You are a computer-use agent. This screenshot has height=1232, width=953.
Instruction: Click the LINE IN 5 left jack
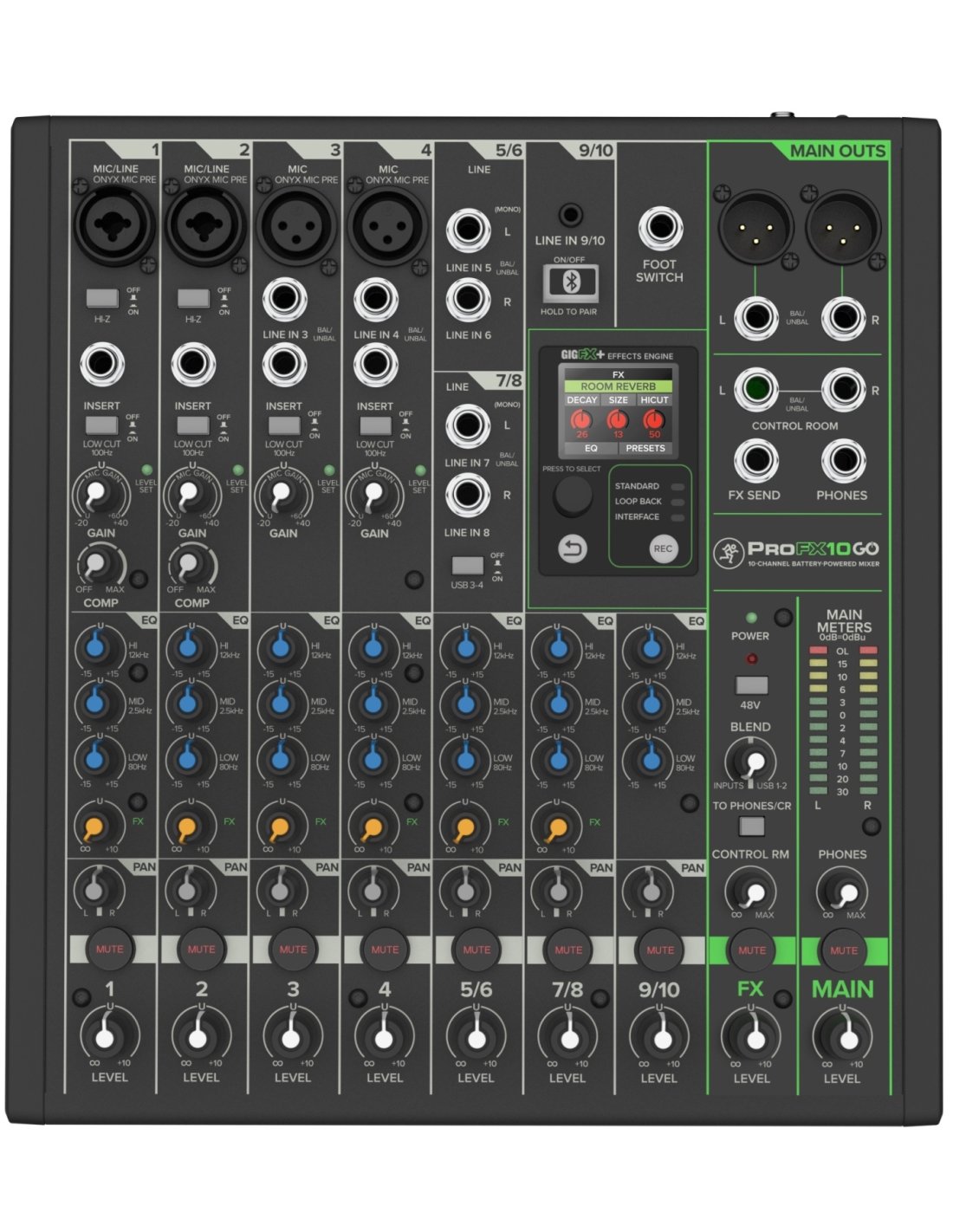pos(468,230)
